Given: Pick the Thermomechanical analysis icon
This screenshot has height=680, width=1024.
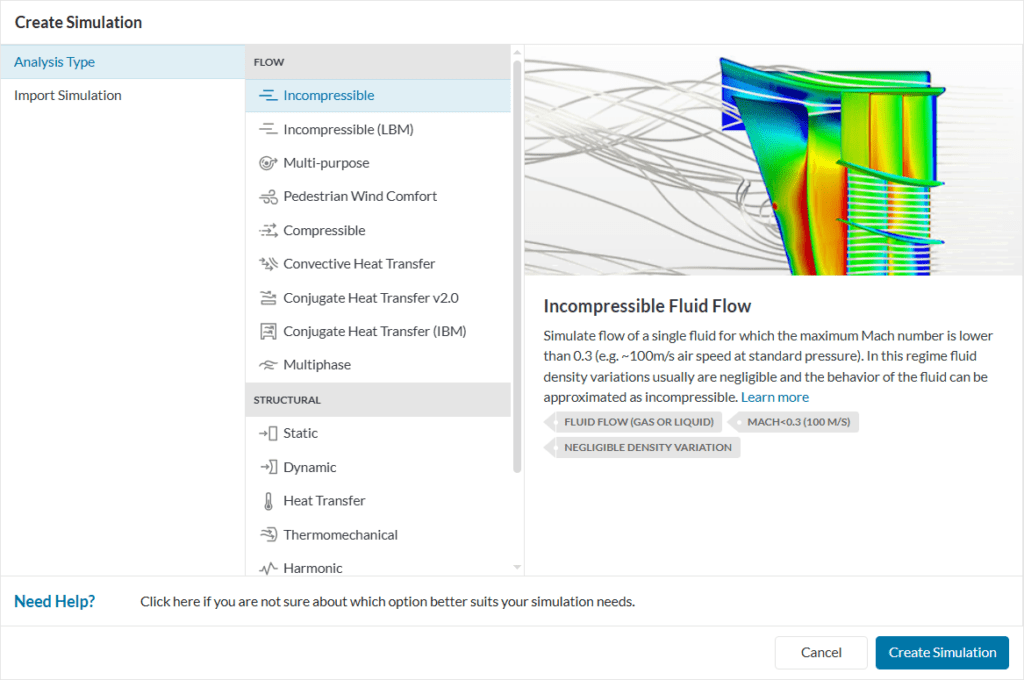Looking at the screenshot, I should pos(268,534).
